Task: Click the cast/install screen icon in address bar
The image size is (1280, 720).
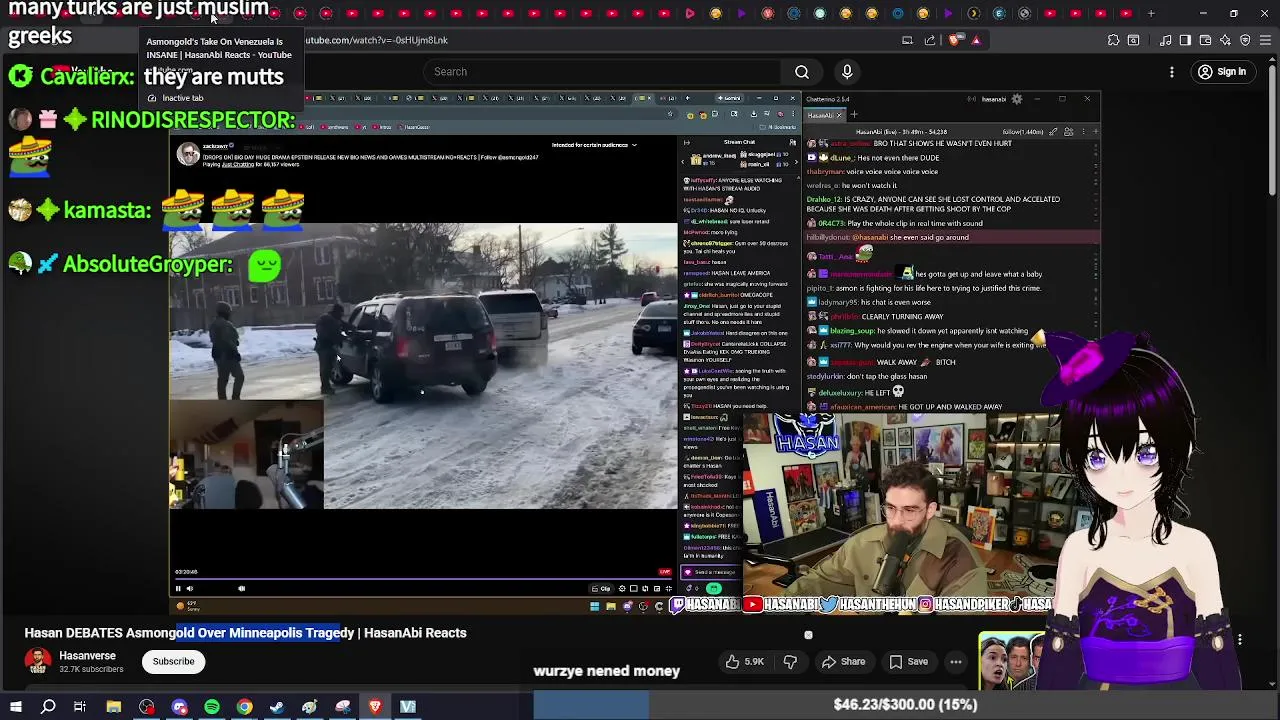Action: pyautogui.click(x=907, y=40)
